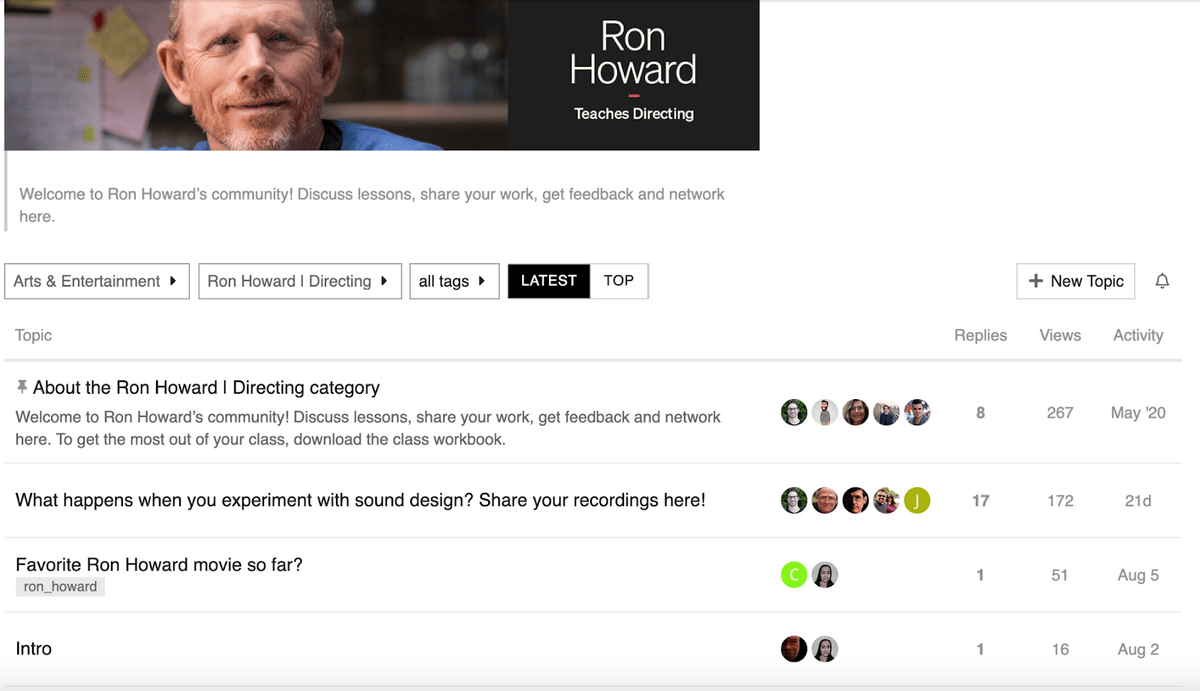Open the all tags filter dropdown

coord(454,281)
